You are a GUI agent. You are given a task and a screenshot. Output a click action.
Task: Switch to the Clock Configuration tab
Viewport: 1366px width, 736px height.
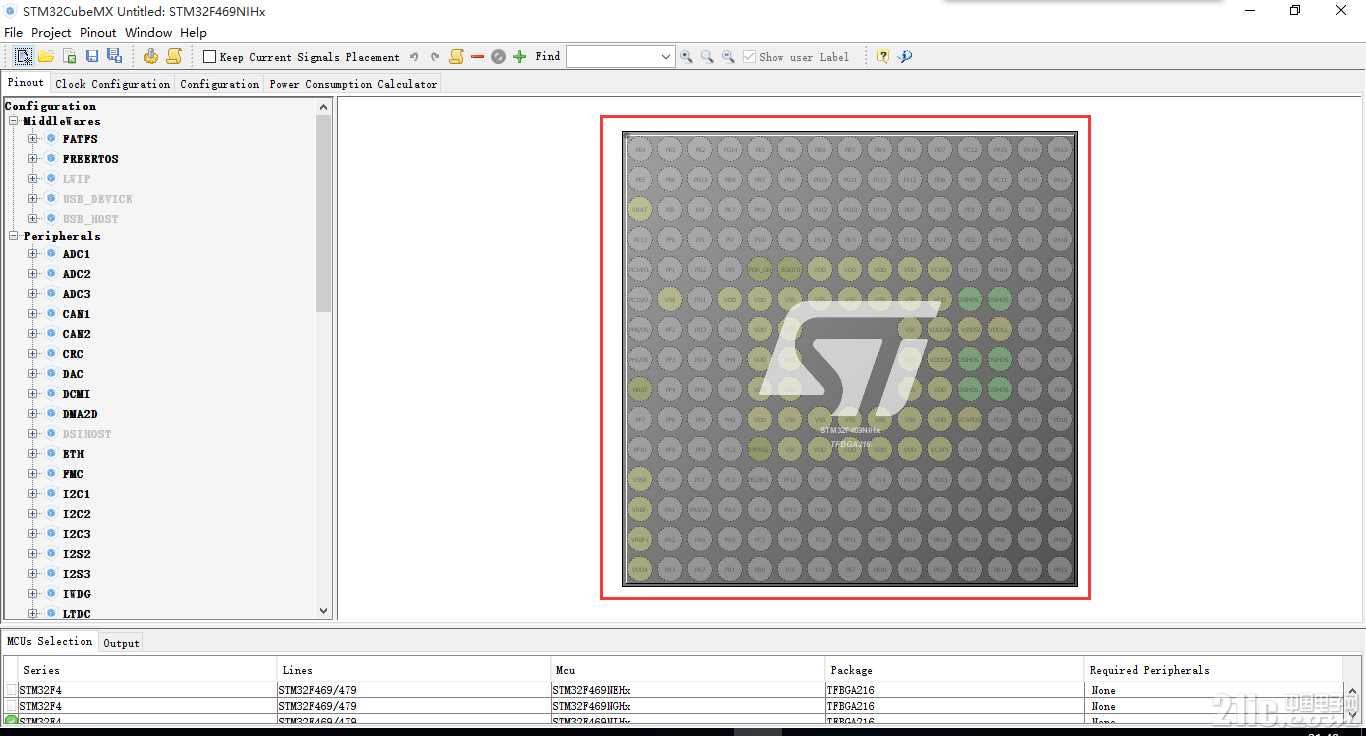112,84
